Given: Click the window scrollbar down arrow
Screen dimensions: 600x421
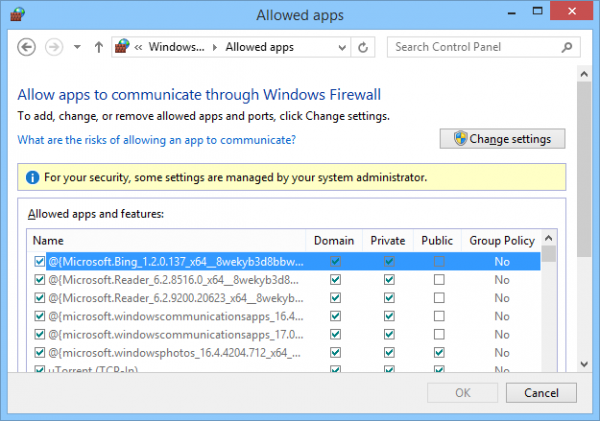Looking at the screenshot, I should pyautogui.click(x=584, y=364).
